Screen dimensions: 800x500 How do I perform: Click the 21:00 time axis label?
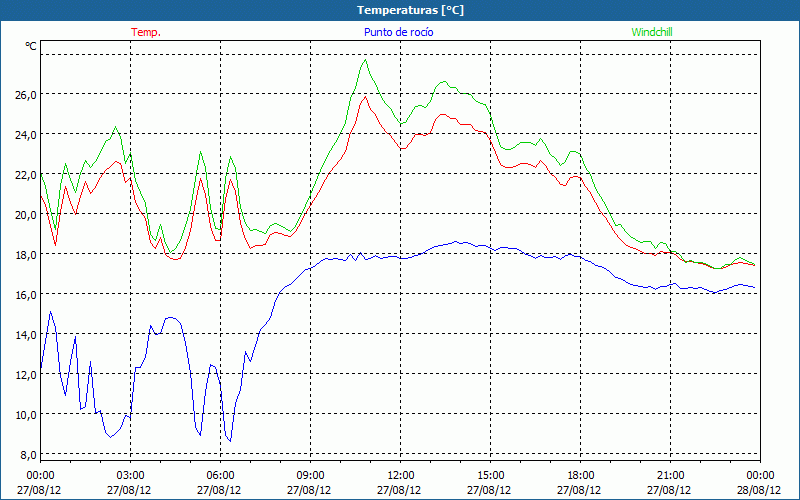670,476
